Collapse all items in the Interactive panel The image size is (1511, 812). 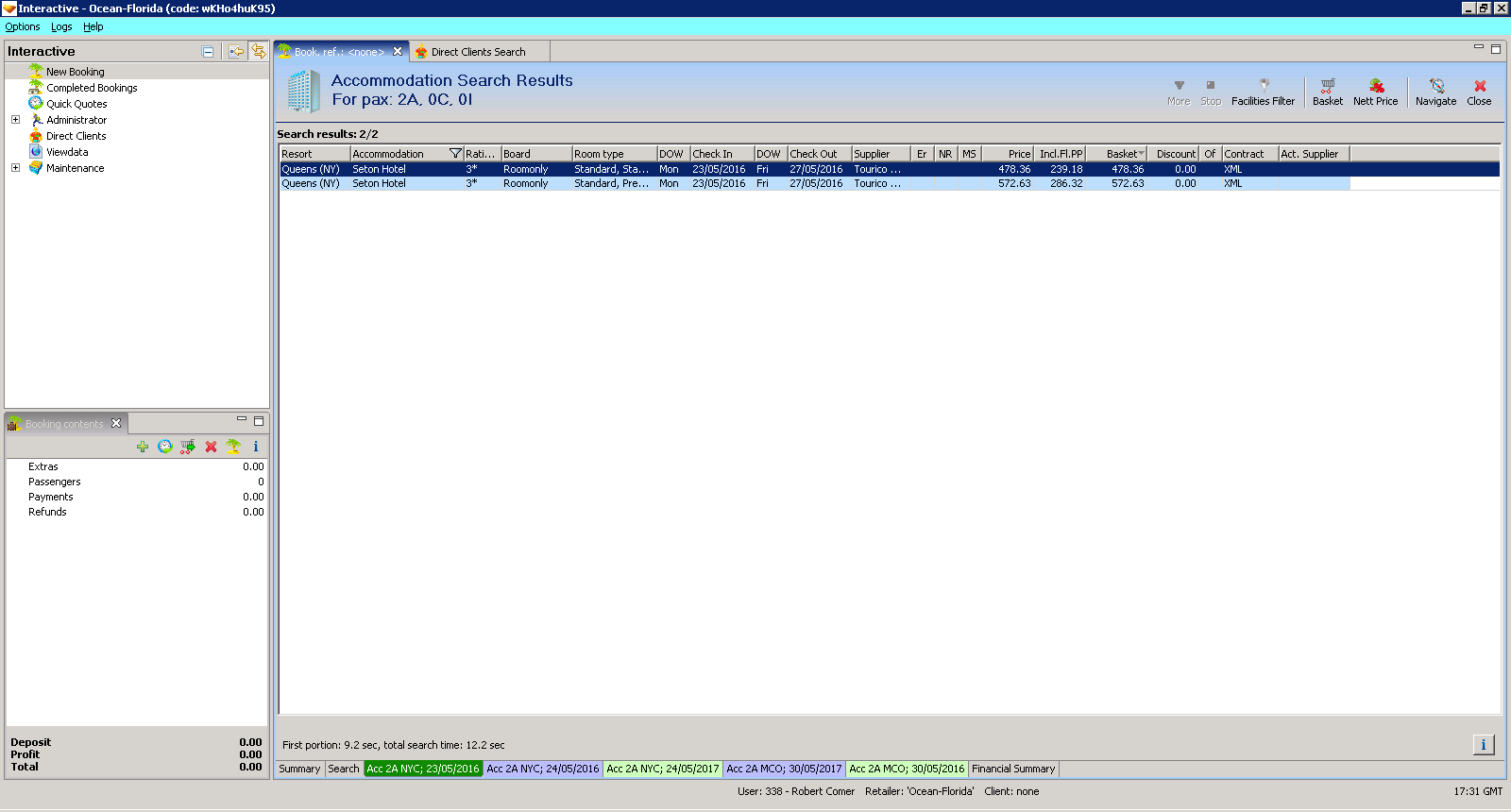pos(208,52)
